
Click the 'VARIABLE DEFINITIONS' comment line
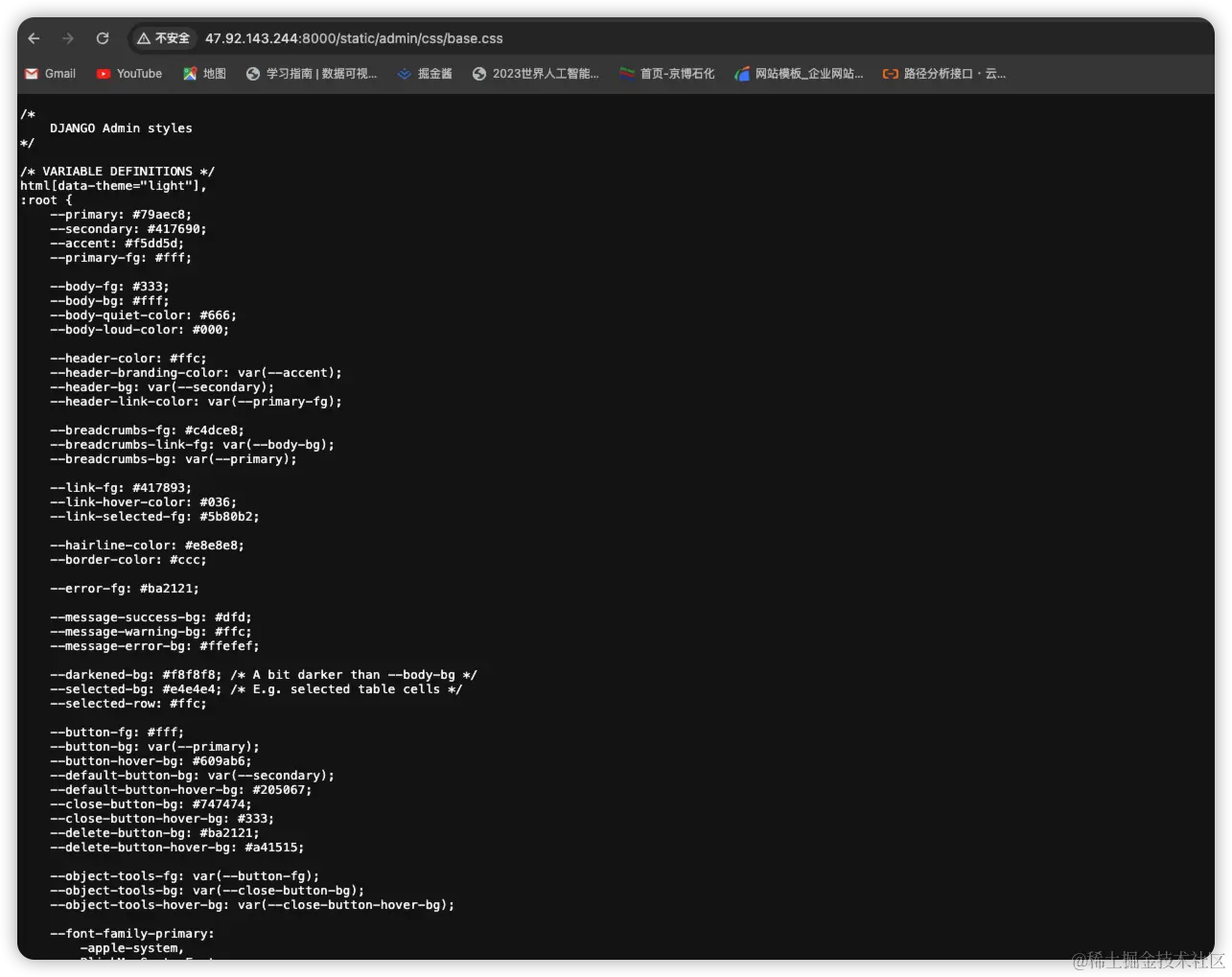(x=117, y=172)
